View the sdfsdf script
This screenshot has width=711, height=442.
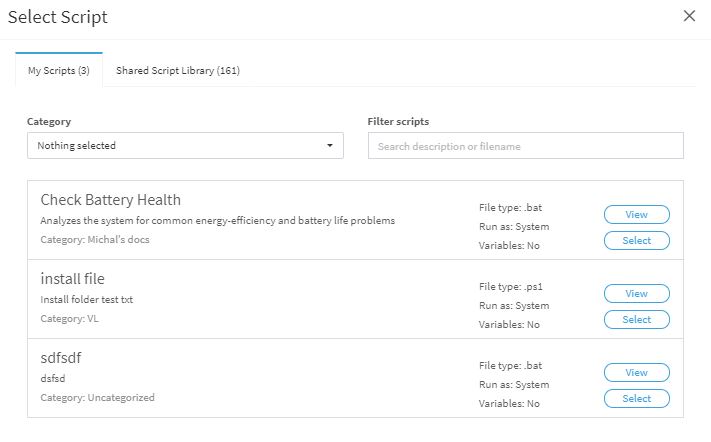(637, 372)
